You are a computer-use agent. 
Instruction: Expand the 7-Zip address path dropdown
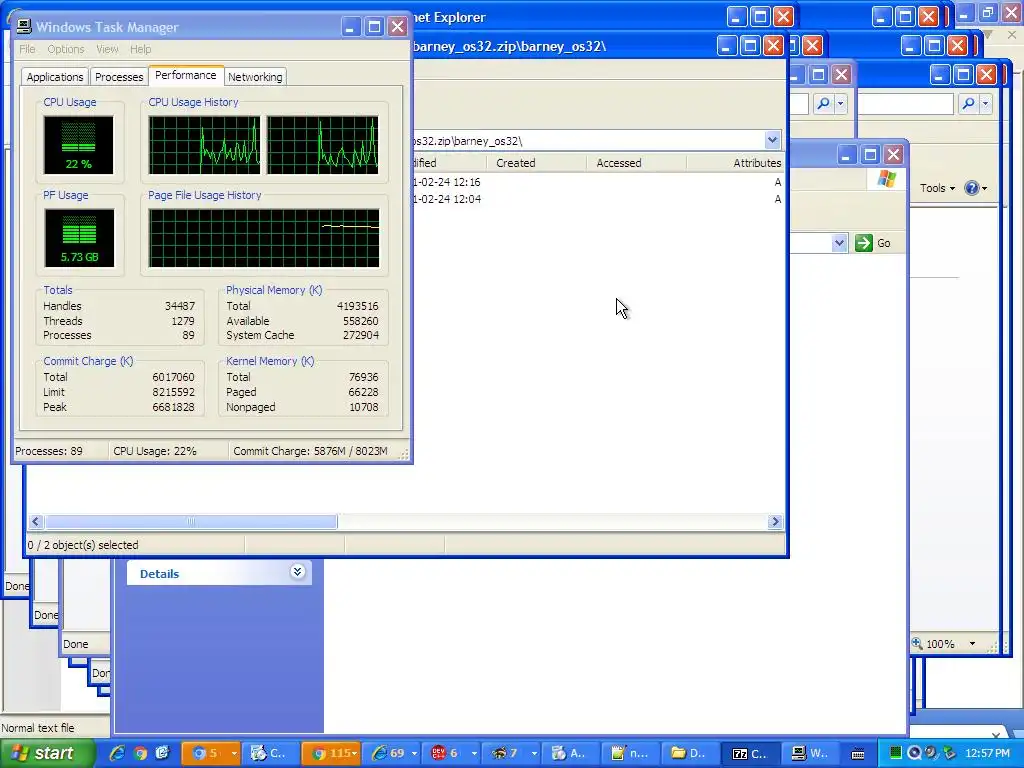click(772, 140)
